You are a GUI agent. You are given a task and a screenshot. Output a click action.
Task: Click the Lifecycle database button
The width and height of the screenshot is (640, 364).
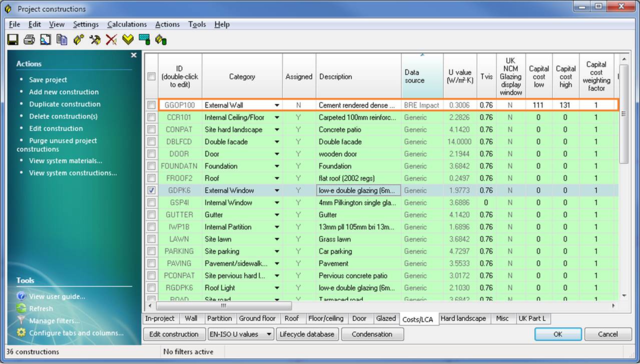(x=307, y=334)
